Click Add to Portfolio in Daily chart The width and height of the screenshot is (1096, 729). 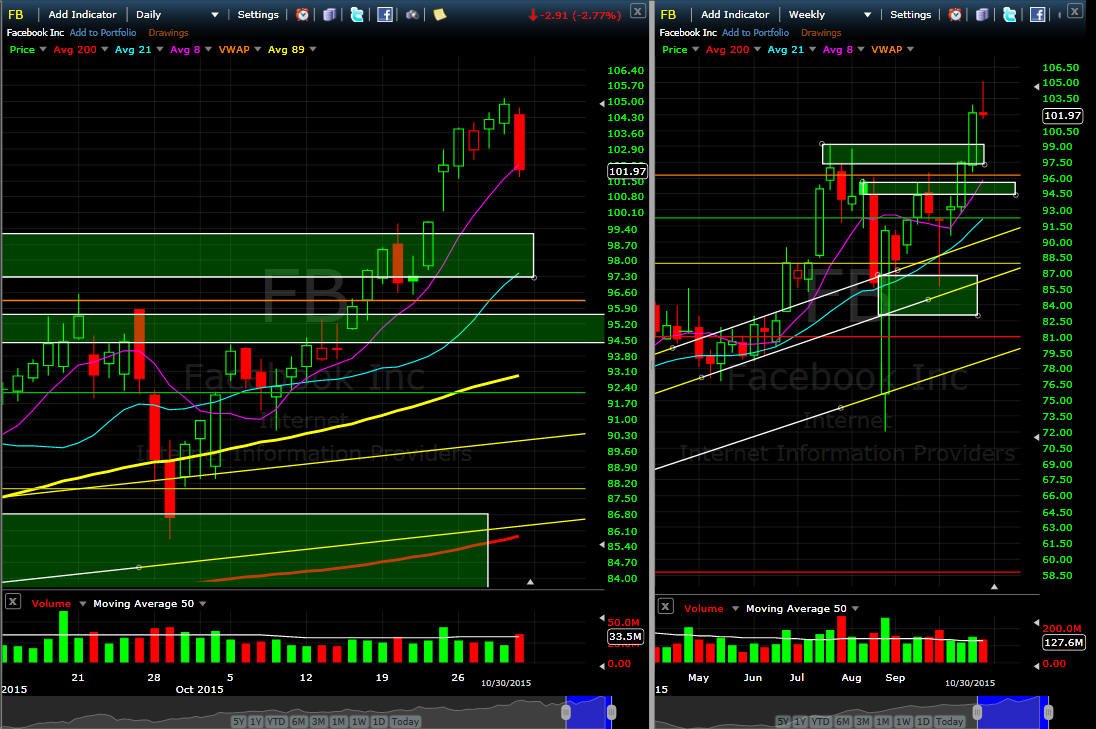click(x=103, y=32)
